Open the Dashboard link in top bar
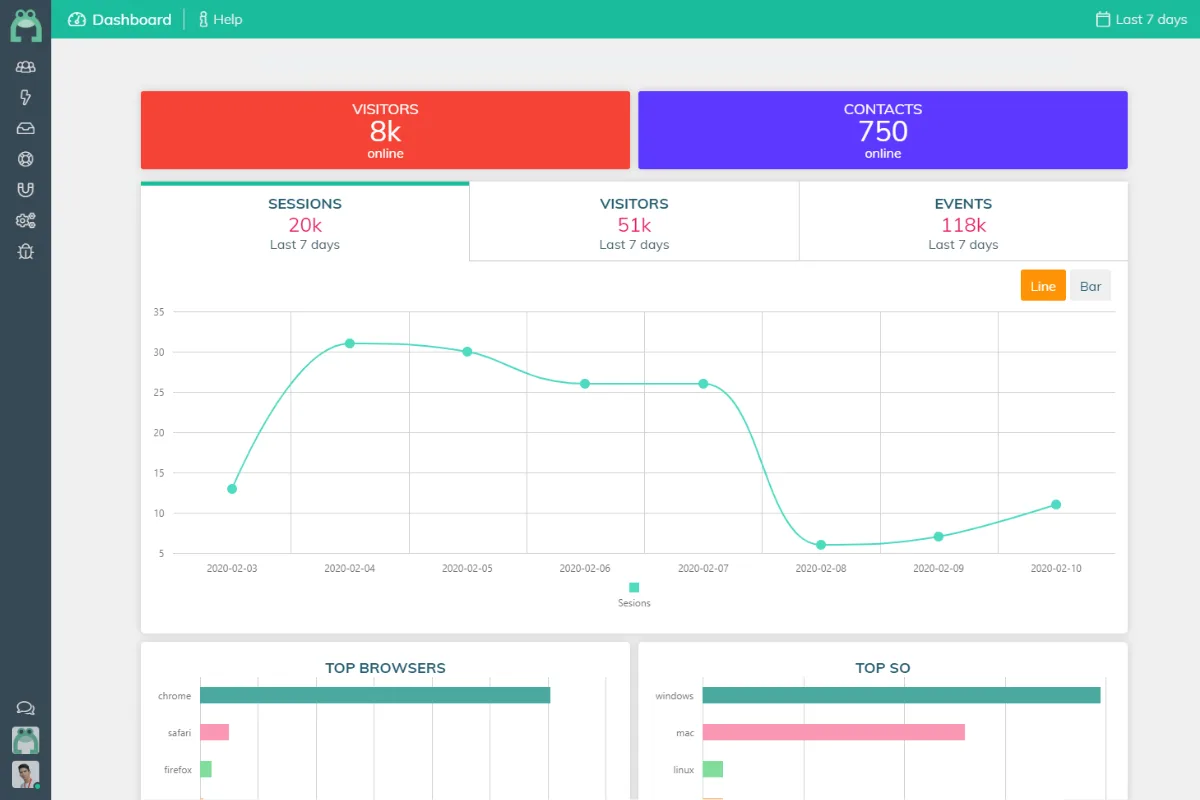 tap(120, 19)
